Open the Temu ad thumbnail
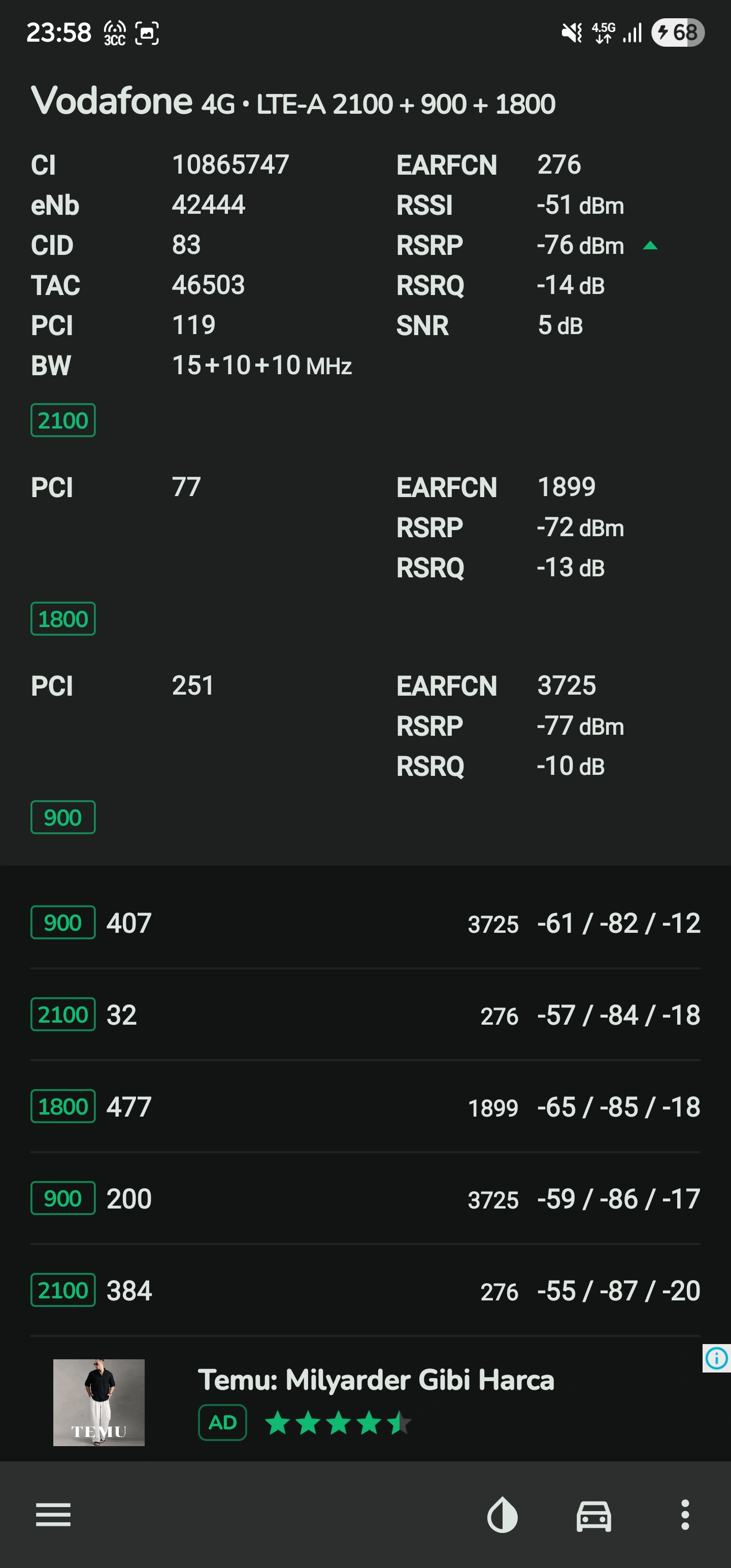This screenshot has width=731, height=1568. [x=98, y=1402]
